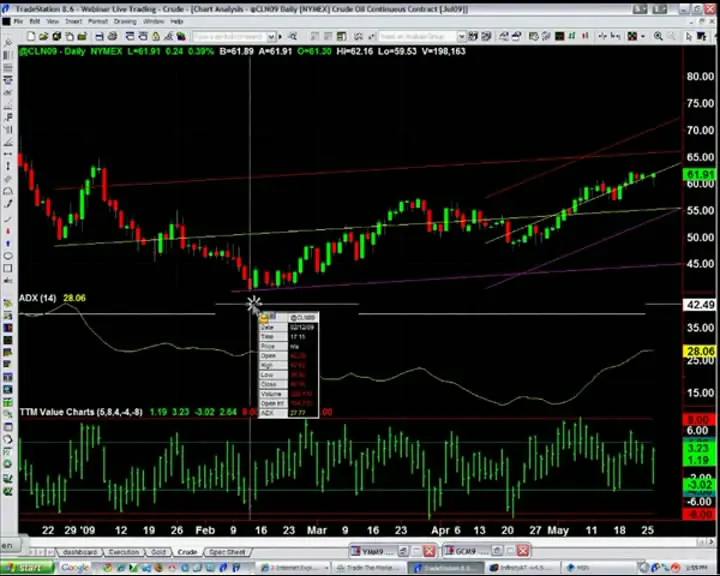Click the 61.91 current price marker
This screenshot has height=576, width=720.
pyautogui.click(x=699, y=175)
